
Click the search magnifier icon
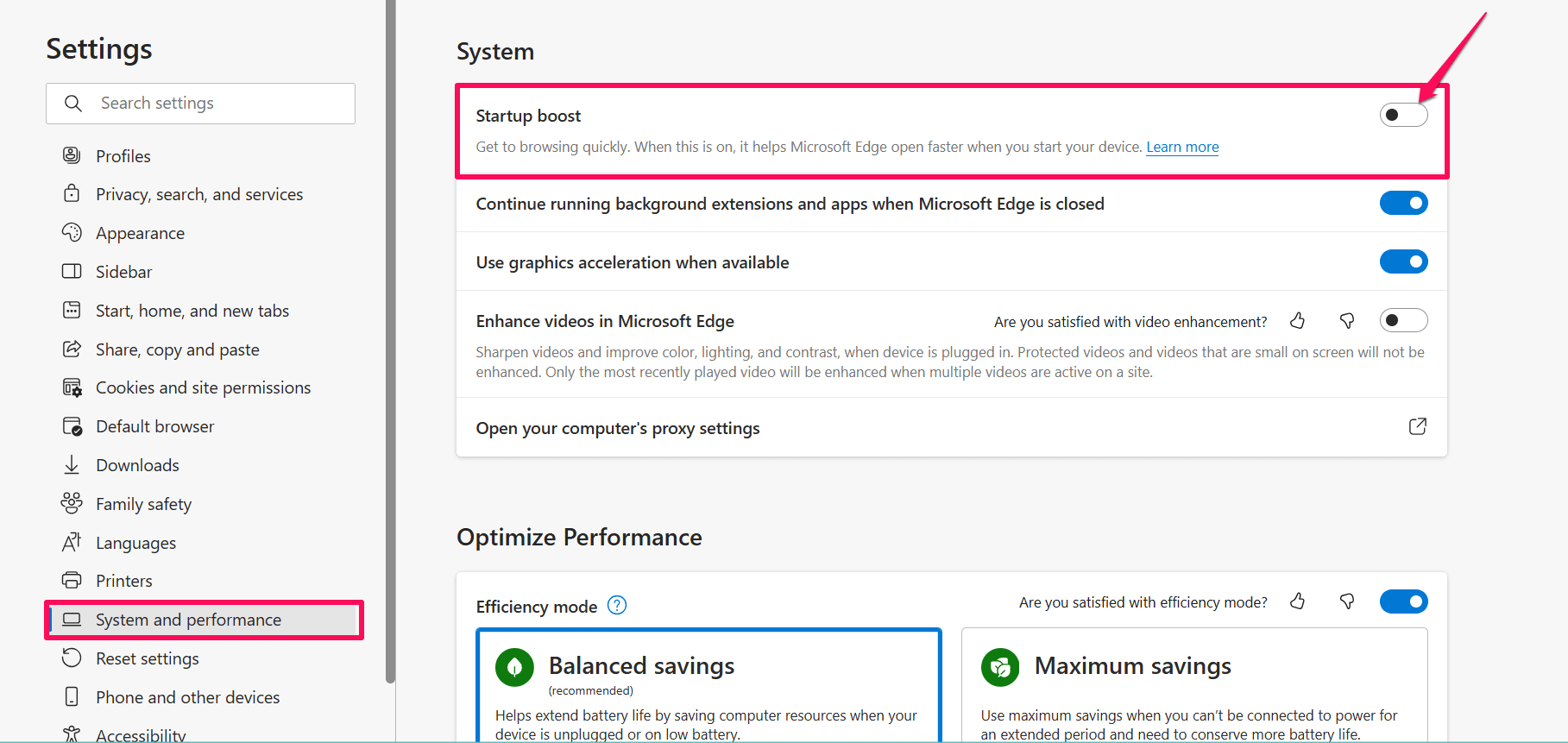[73, 104]
